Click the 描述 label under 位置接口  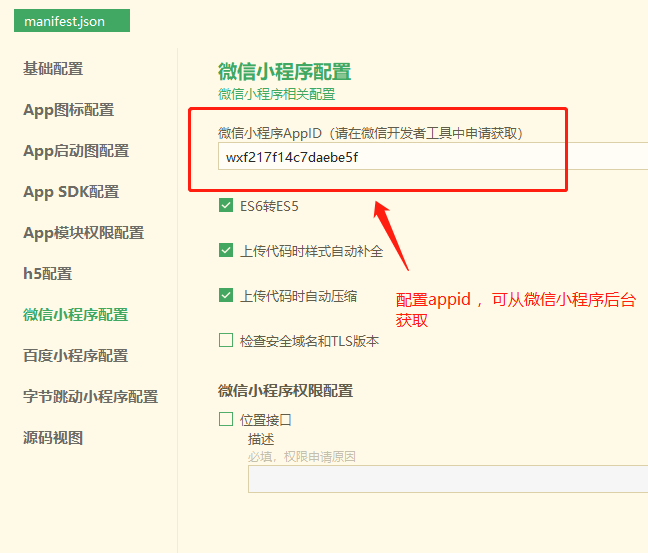tap(261, 439)
